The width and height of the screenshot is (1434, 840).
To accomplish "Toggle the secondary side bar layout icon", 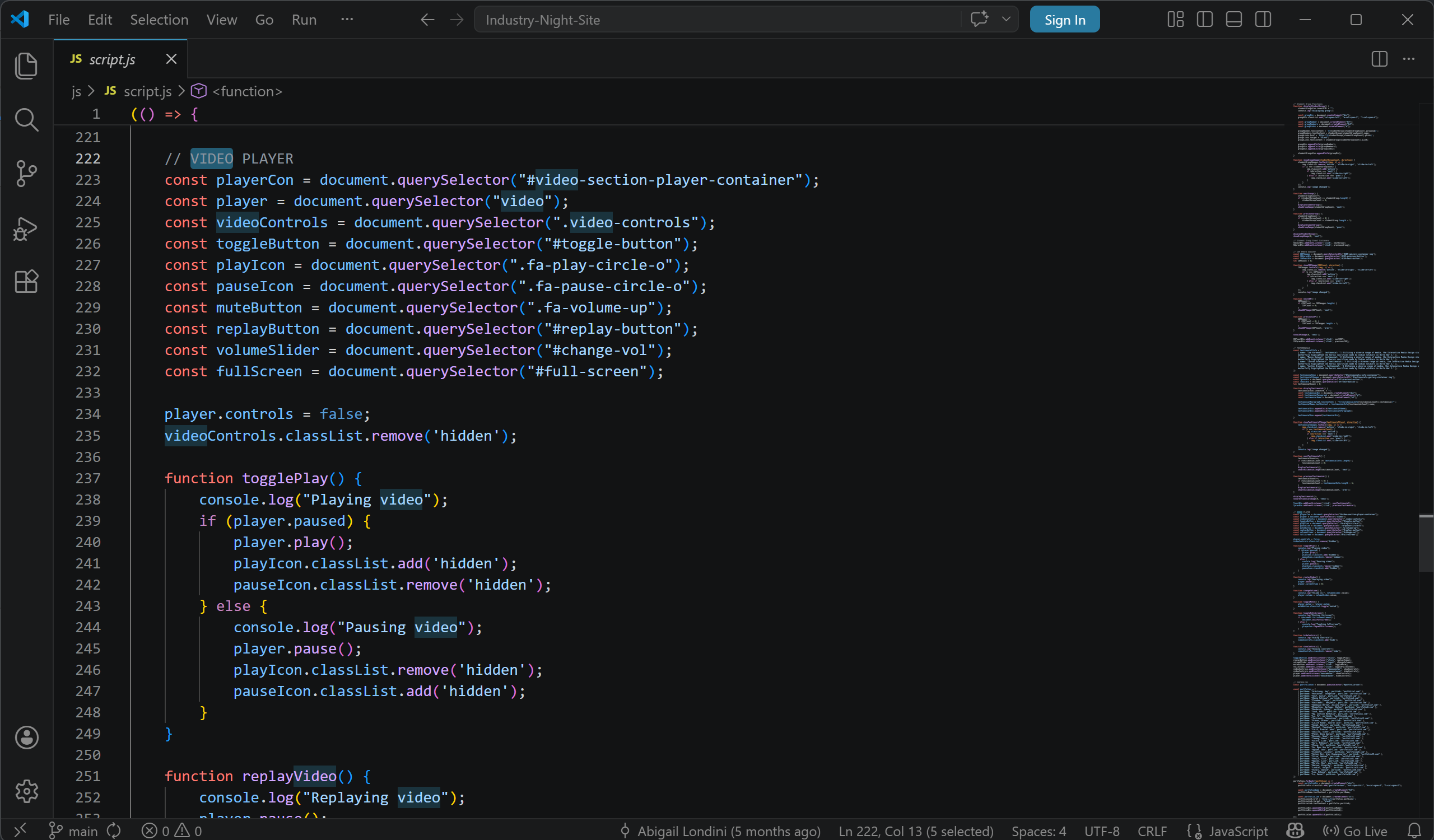I will pyautogui.click(x=1263, y=20).
